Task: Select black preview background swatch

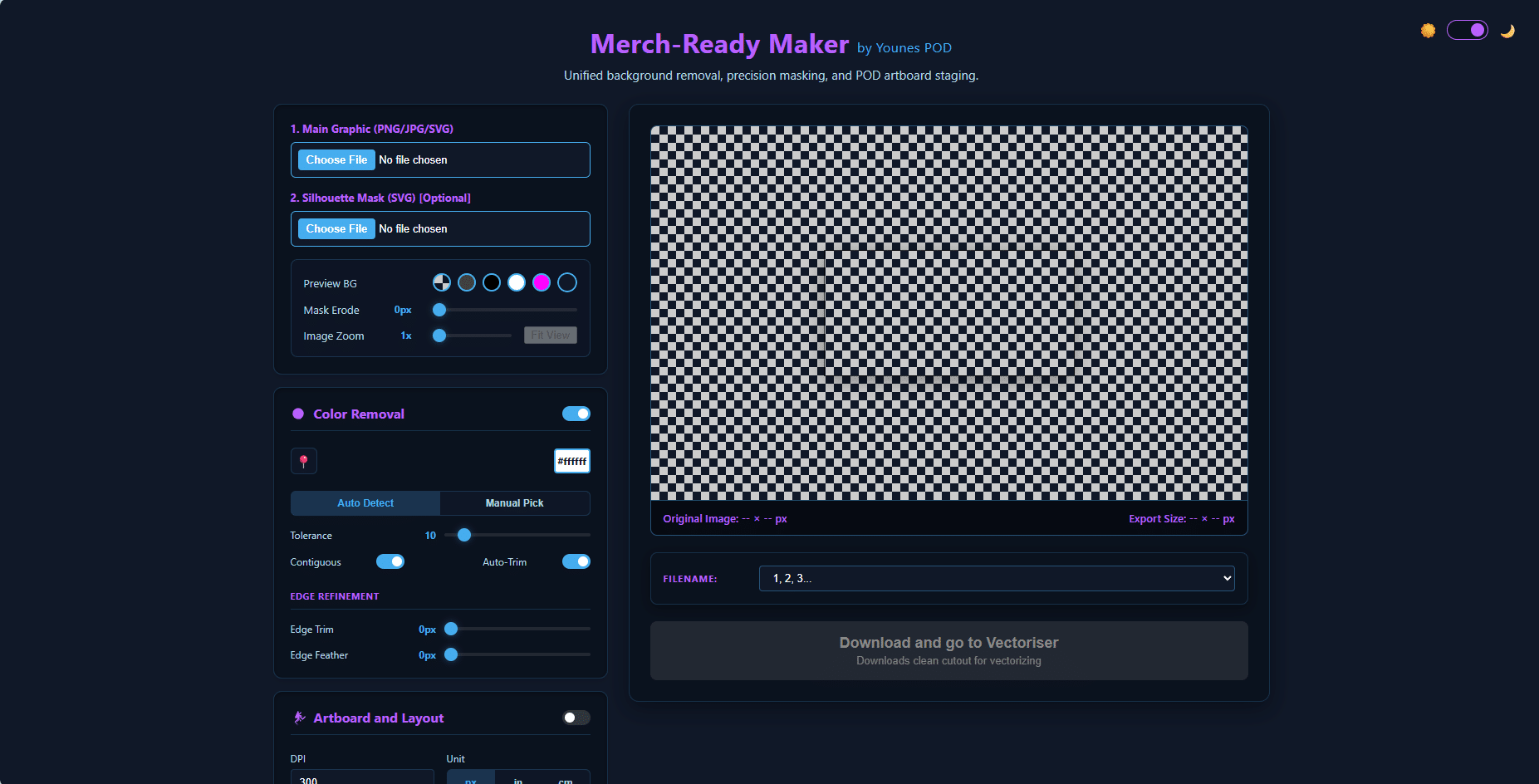Action: click(492, 282)
